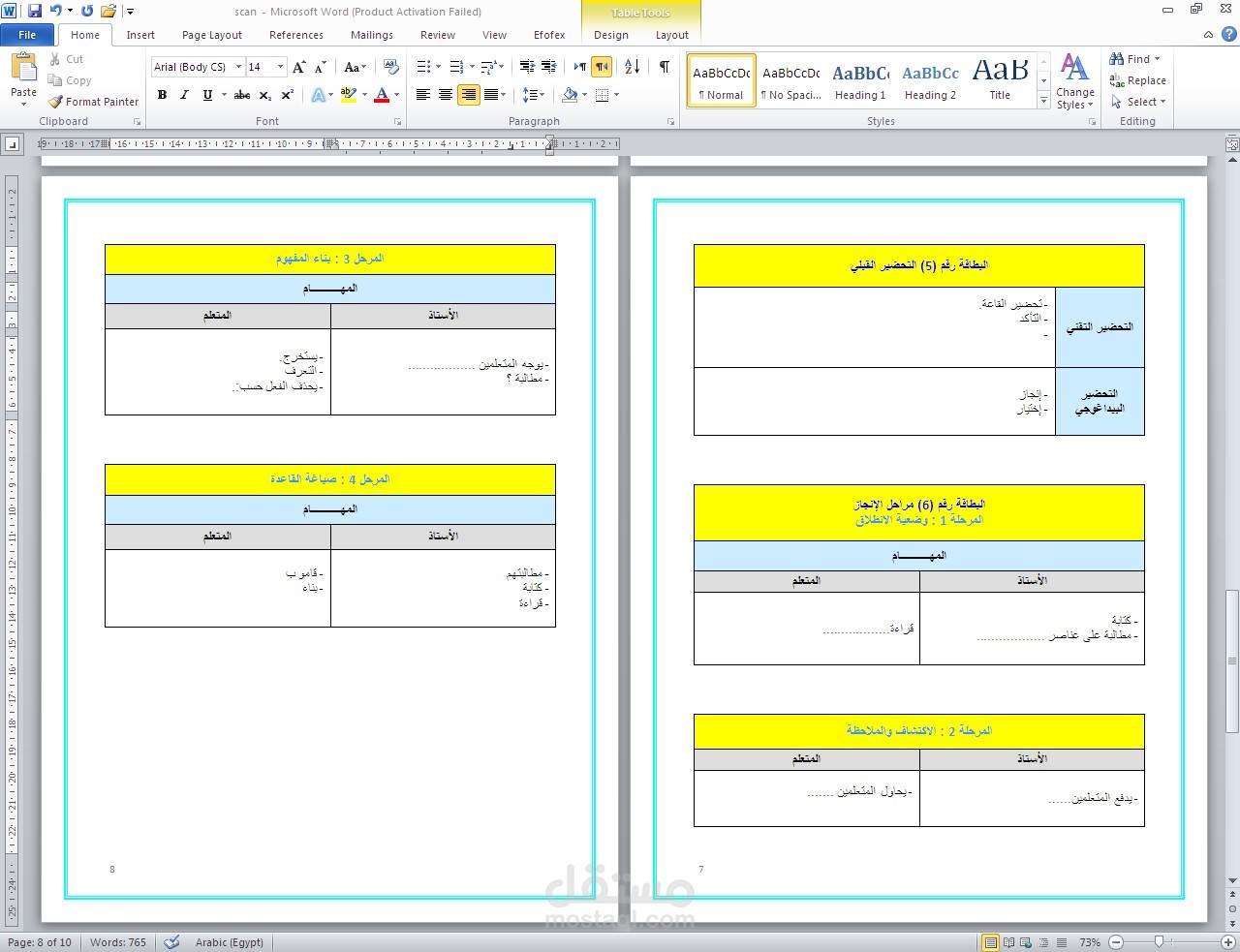Set Right-to-Left text direction
The height and width of the screenshot is (952, 1240).
[602, 67]
